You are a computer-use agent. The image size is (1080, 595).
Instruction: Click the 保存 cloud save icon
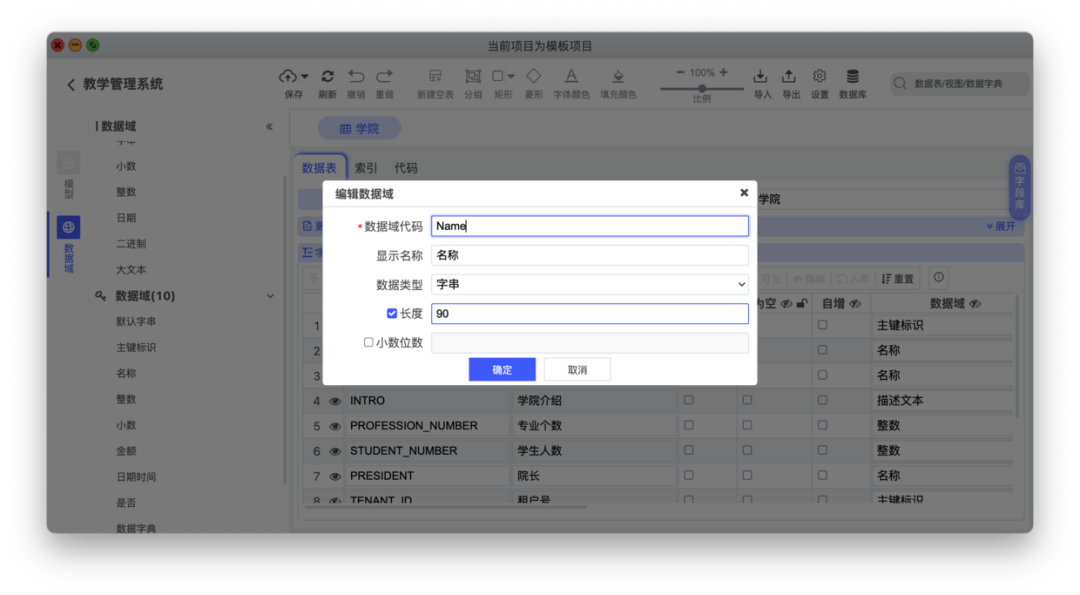point(288,76)
